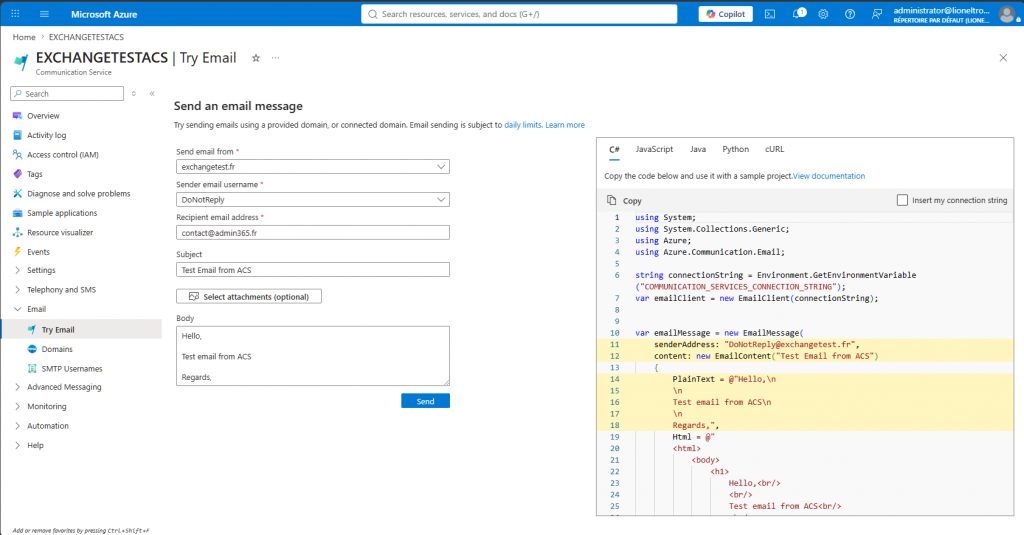Click the global search resources box
Image resolution: width=1024 pixels, height=535 pixels.
(x=519, y=14)
